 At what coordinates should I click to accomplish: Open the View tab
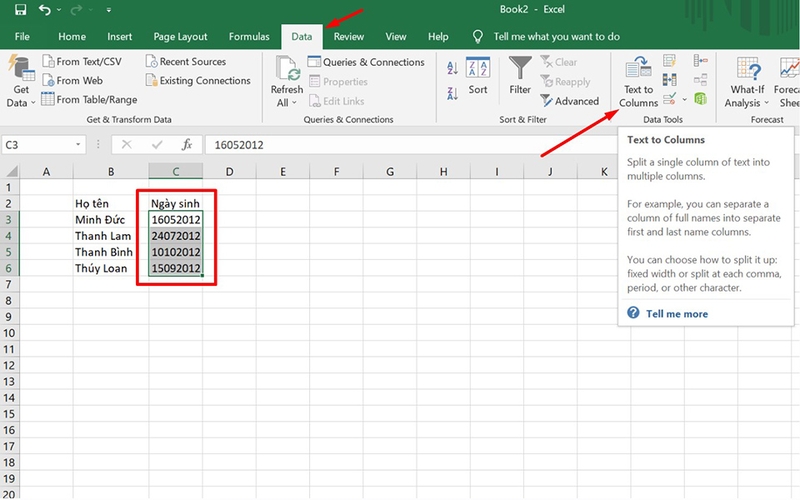(x=396, y=37)
